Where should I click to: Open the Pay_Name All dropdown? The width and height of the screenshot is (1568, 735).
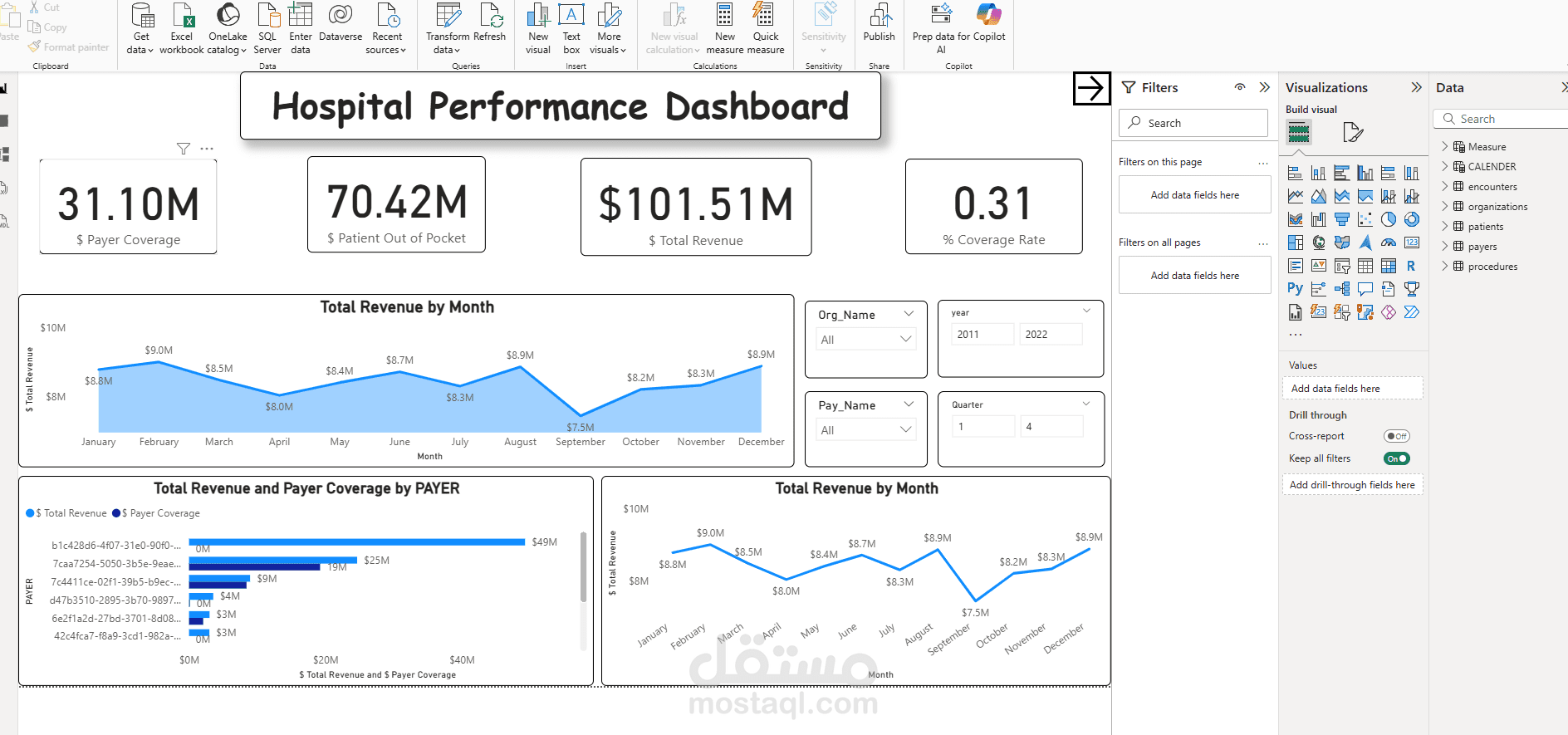866,429
